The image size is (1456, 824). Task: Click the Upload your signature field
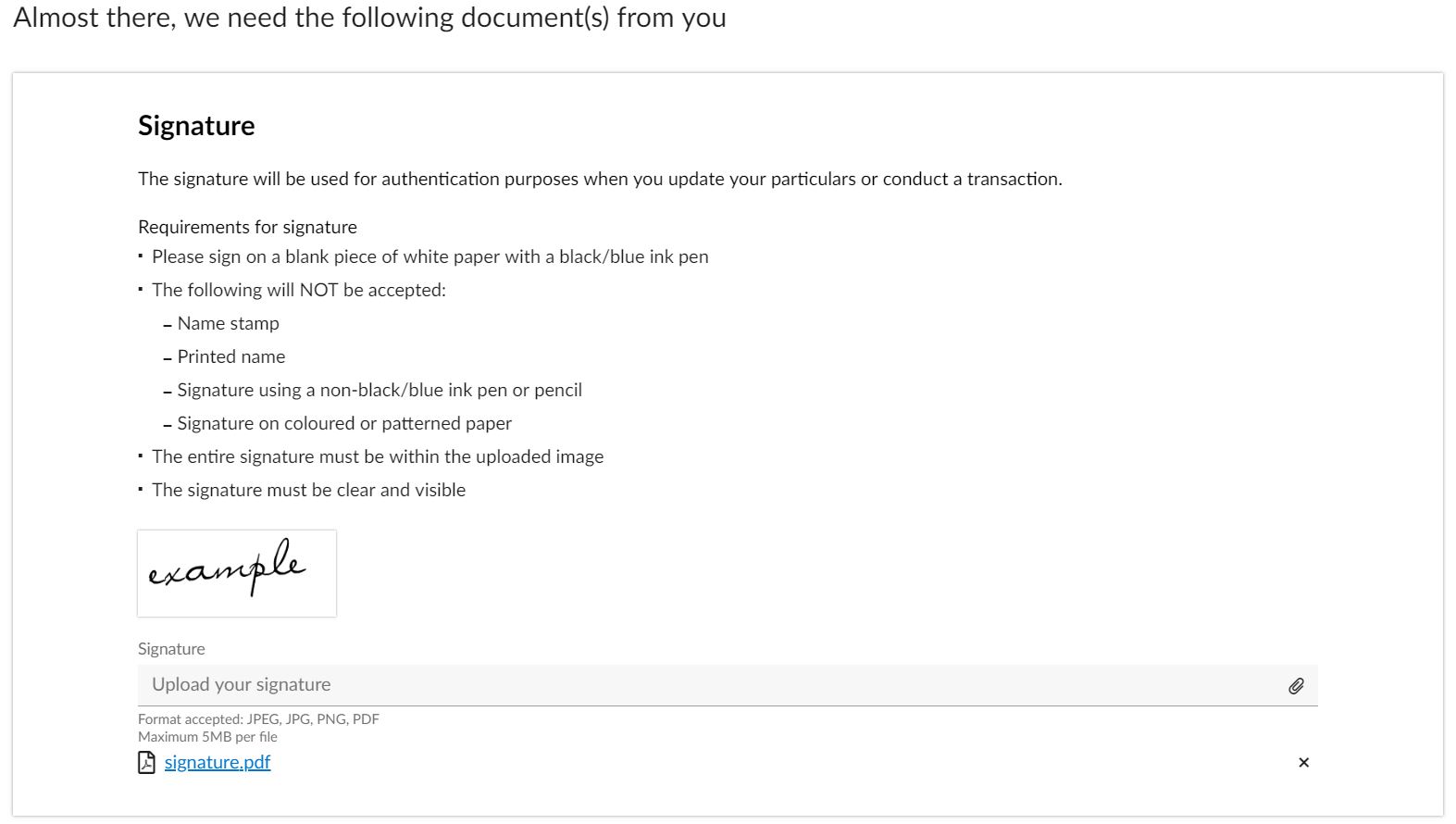(x=728, y=685)
